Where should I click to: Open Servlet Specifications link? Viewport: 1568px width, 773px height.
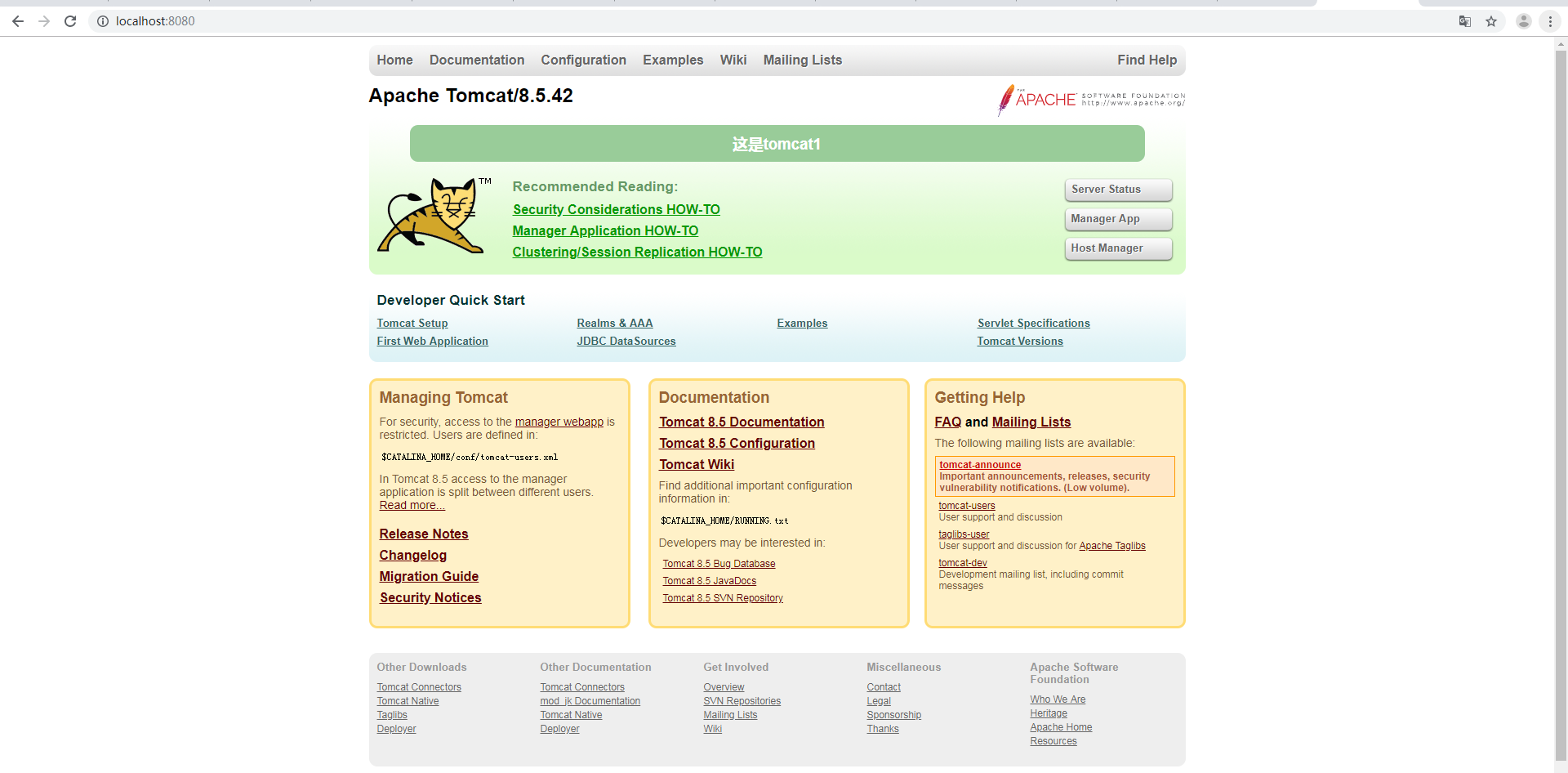tap(1034, 324)
